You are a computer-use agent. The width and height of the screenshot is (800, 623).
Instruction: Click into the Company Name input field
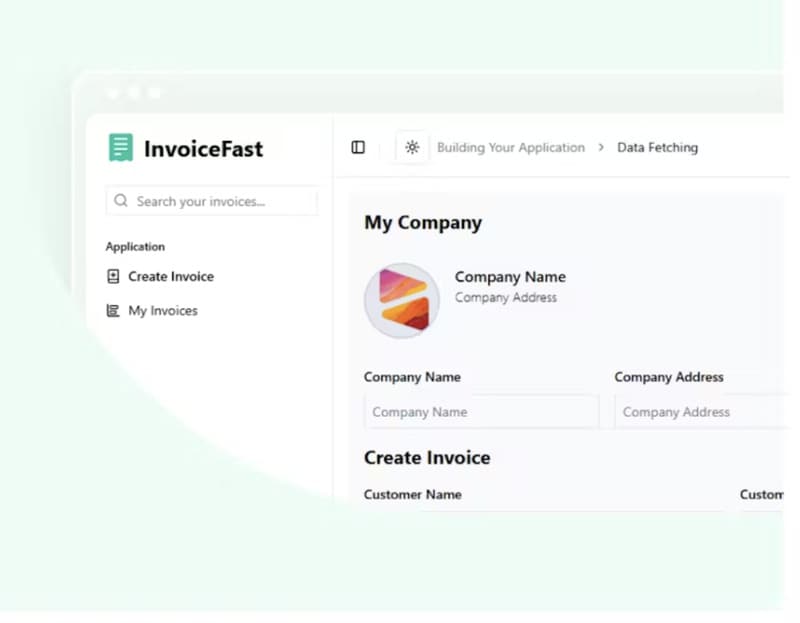click(481, 412)
